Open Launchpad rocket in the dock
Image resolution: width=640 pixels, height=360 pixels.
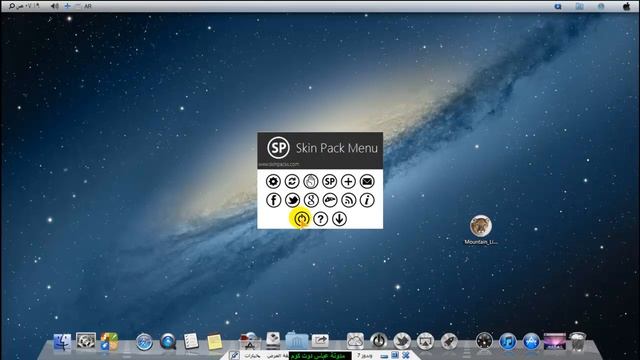click(x=449, y=341)
